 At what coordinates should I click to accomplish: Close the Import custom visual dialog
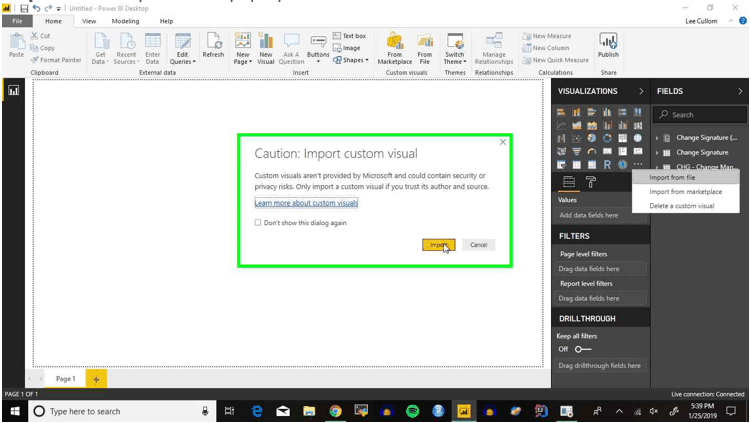[x=502, y=142]
